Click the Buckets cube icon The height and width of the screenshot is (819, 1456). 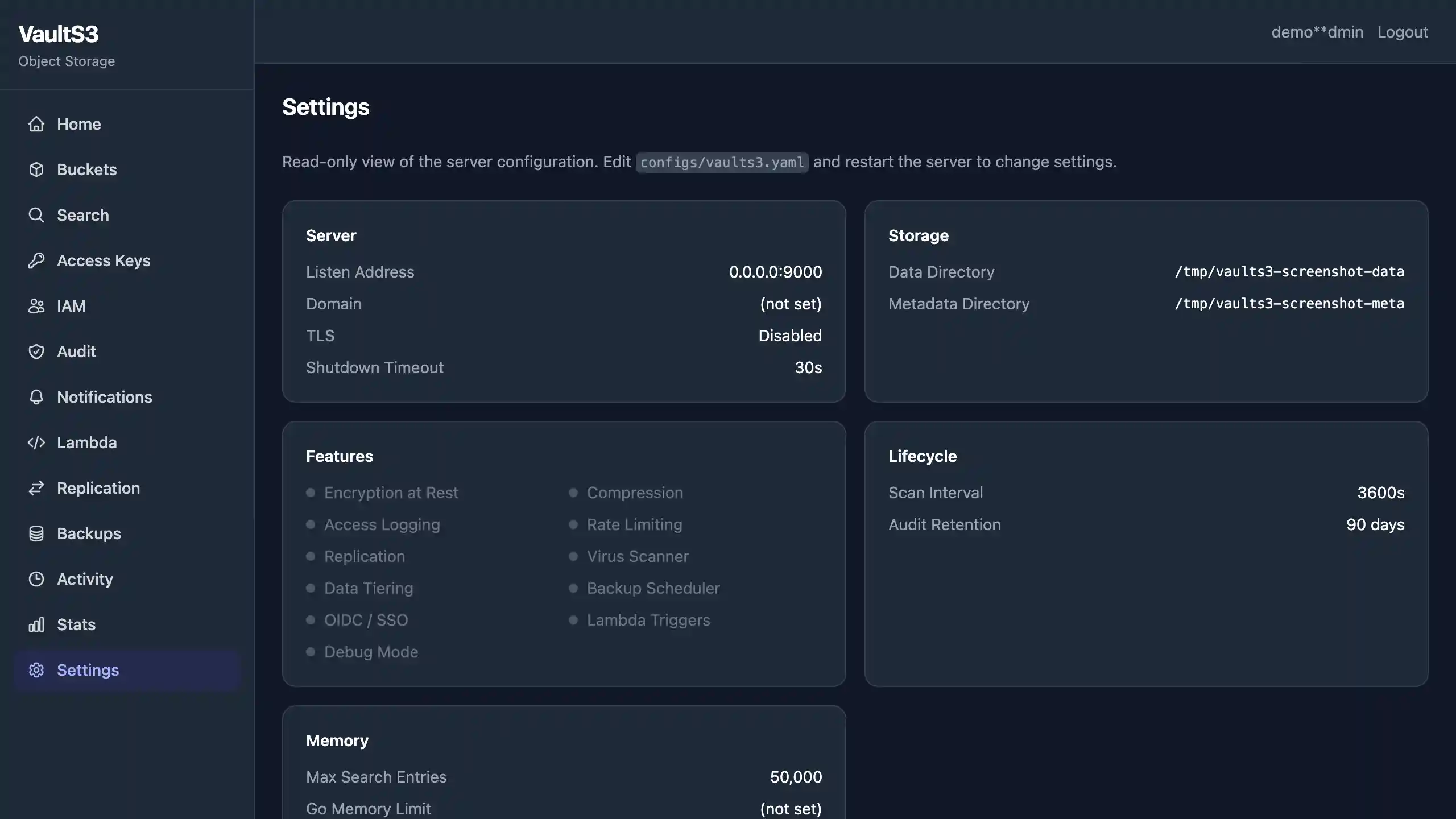[36, 169]
